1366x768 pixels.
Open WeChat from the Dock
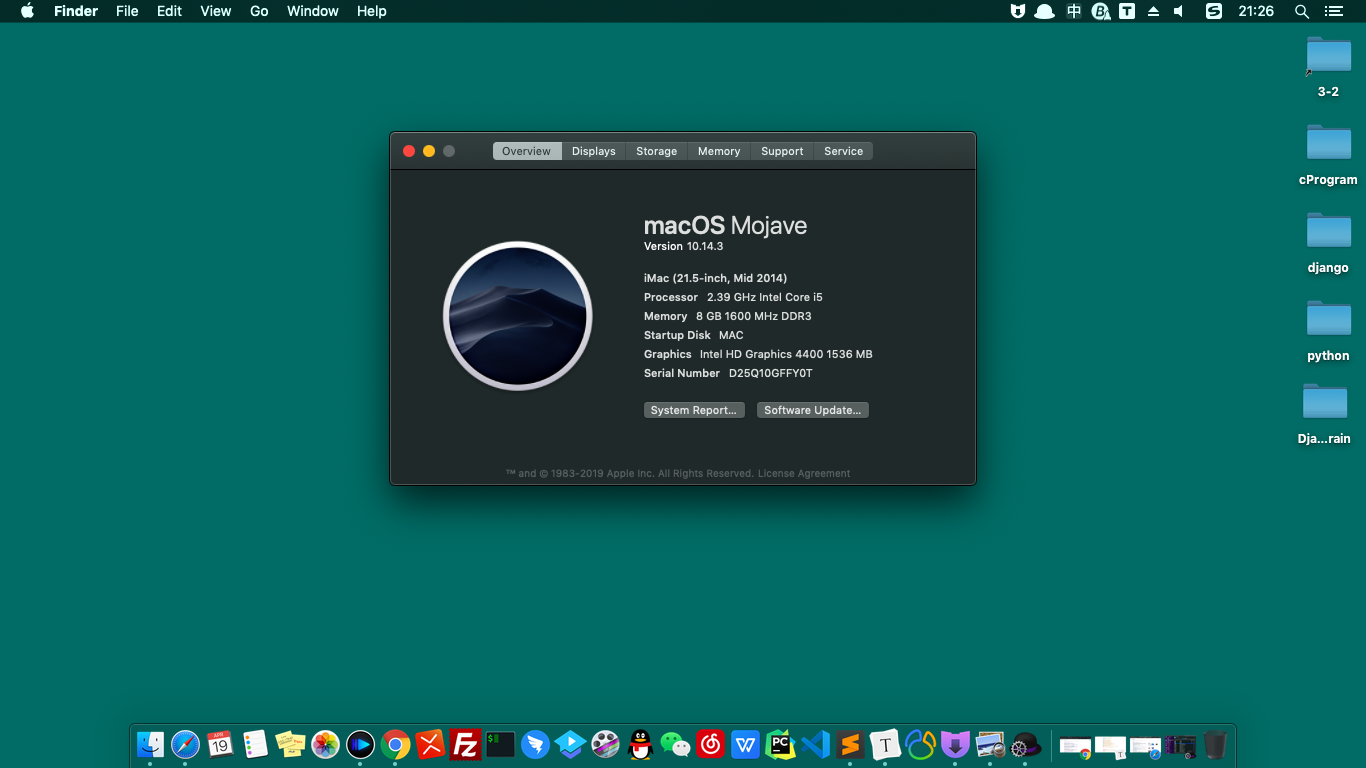point(675,745)
